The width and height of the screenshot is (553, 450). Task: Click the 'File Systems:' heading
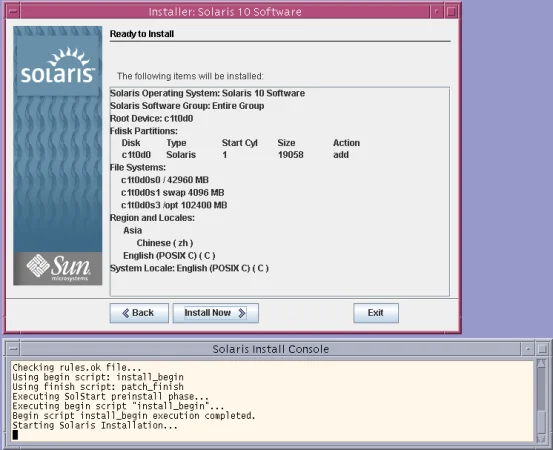138,167
